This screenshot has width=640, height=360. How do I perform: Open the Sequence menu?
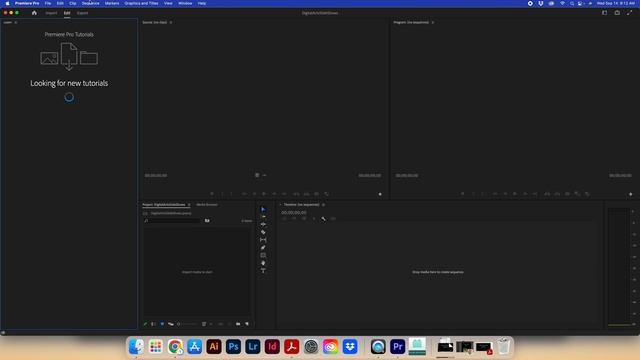[91, 3]
